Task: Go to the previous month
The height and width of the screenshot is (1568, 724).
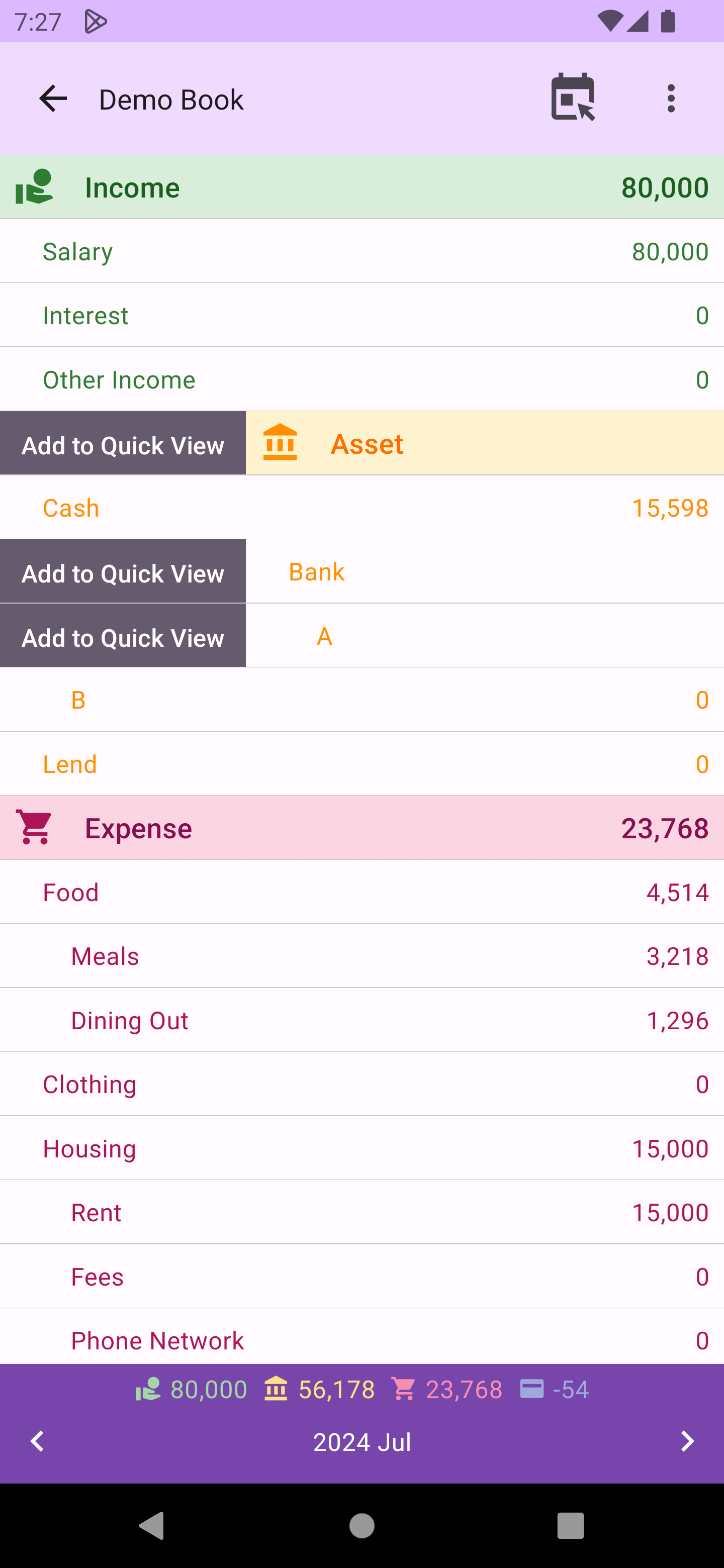Action: point(38,1441)
